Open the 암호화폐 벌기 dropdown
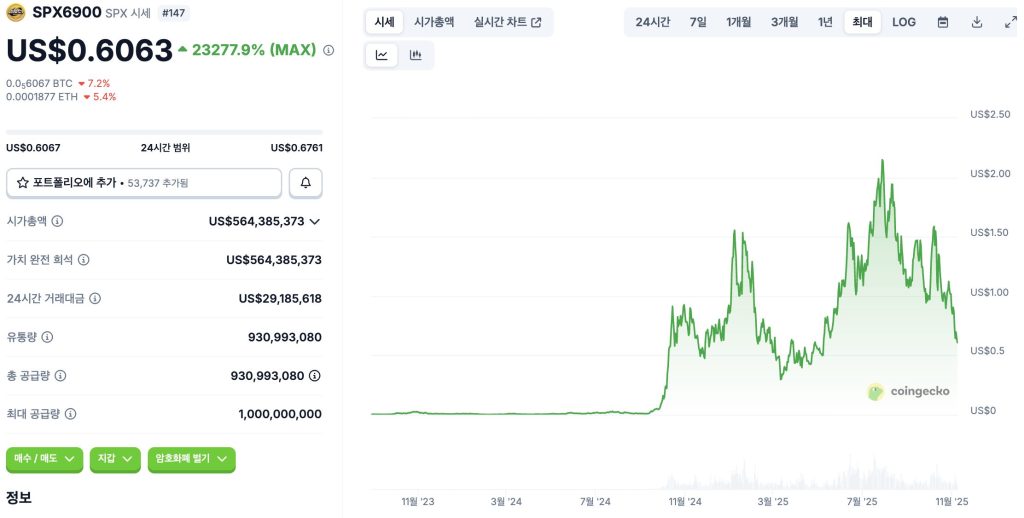Image resolution: width=1024 pixels, height=518 pixels. 191,459
